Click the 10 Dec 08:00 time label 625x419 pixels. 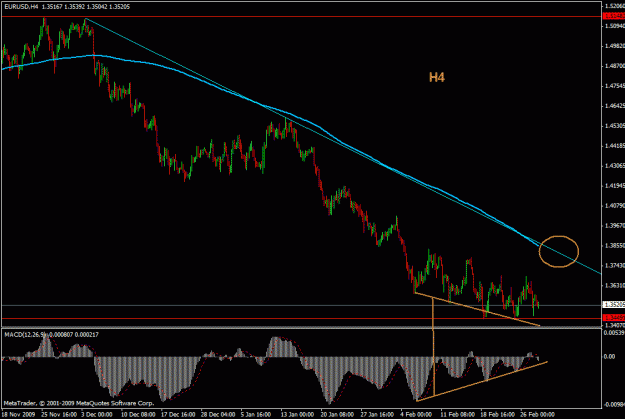138,414
